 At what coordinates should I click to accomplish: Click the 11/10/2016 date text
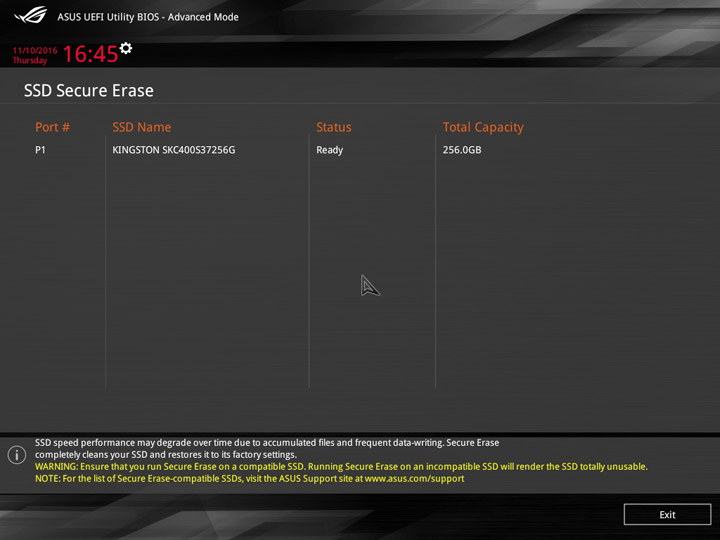[35, 51]
